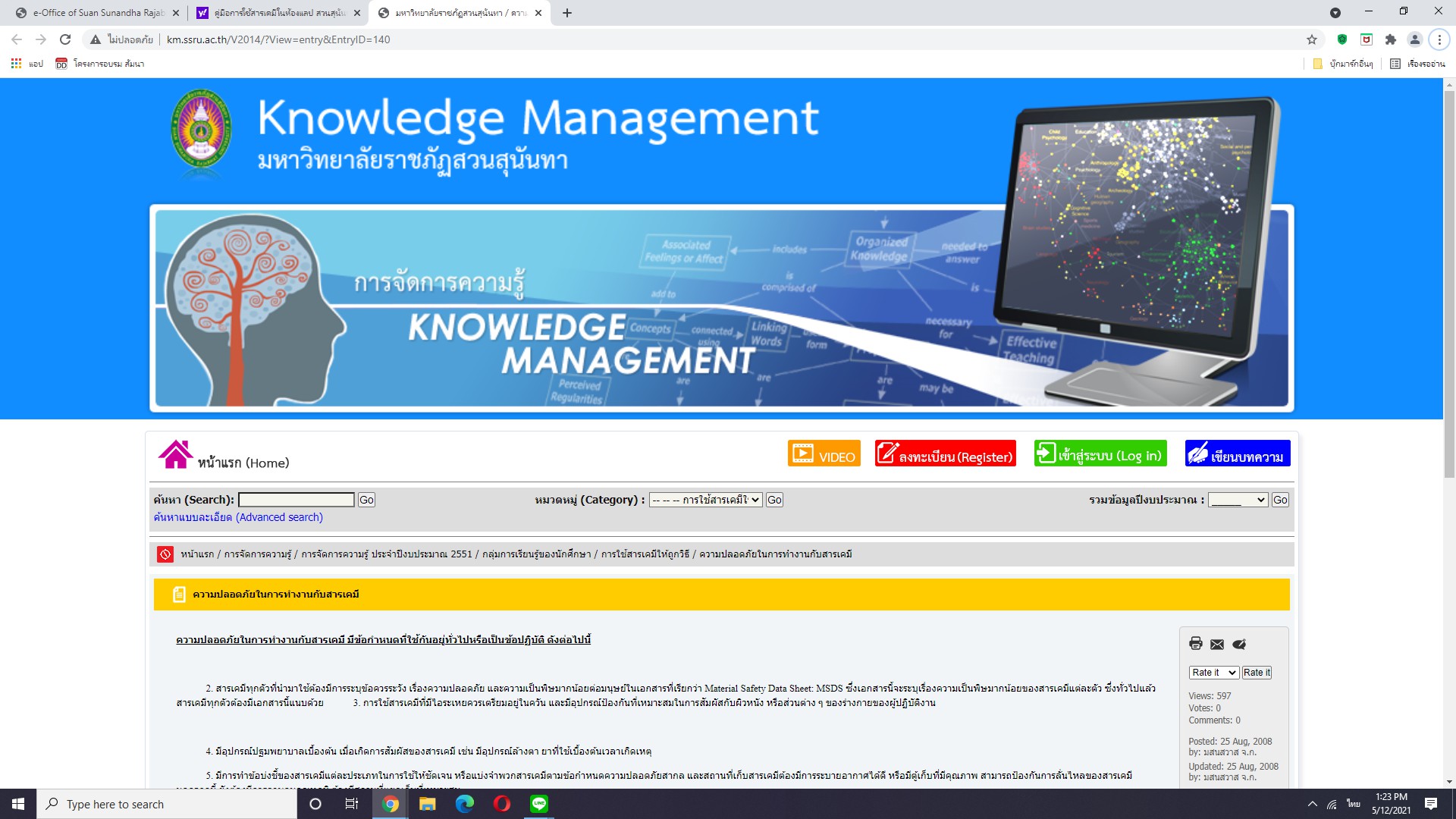
Task: Click the green Log in button
Action: (x=1100, y=453)
